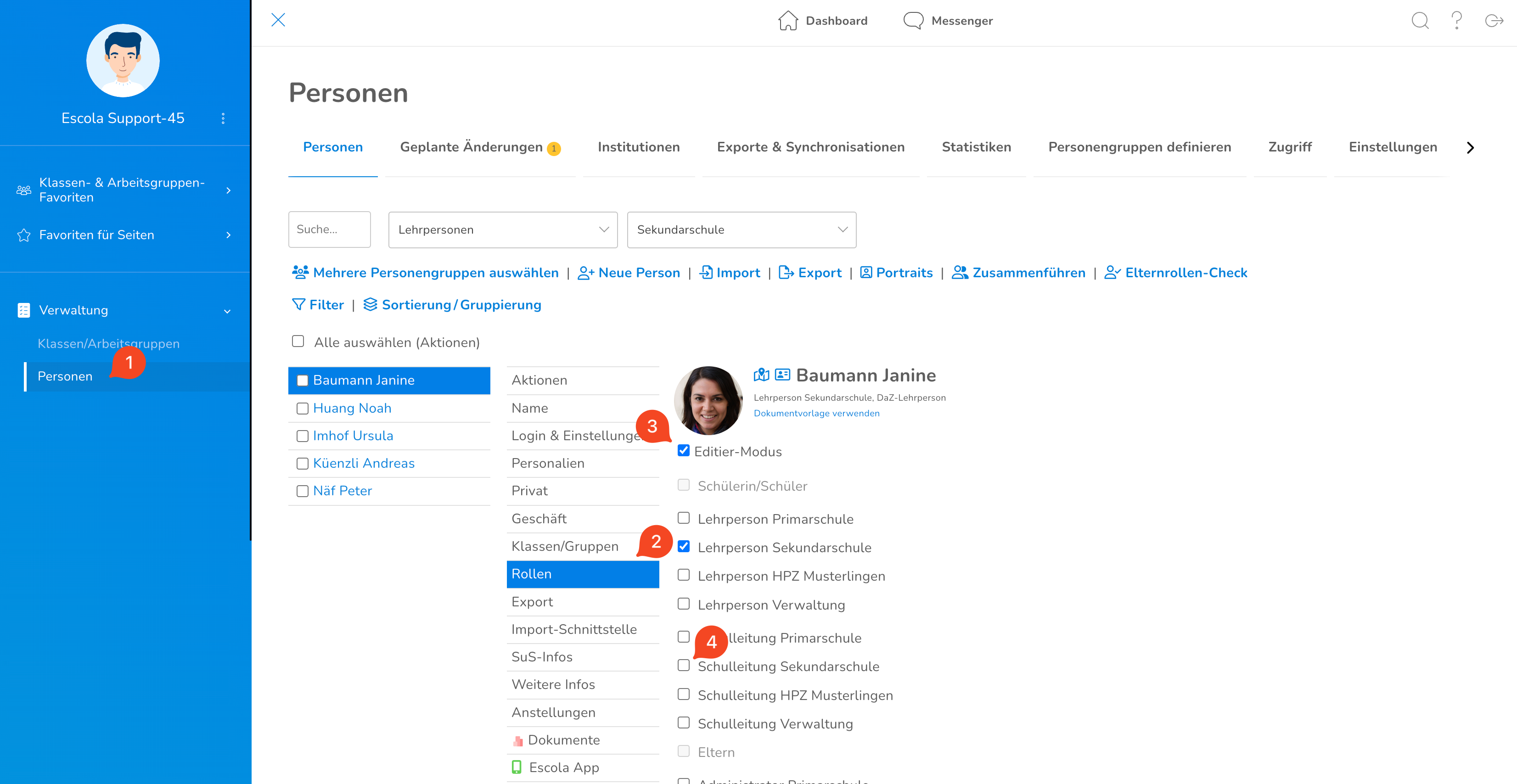Disable the Editier-Modus checkbox
This screenshot has width=1517, height=784.
[x=684, y=451]
